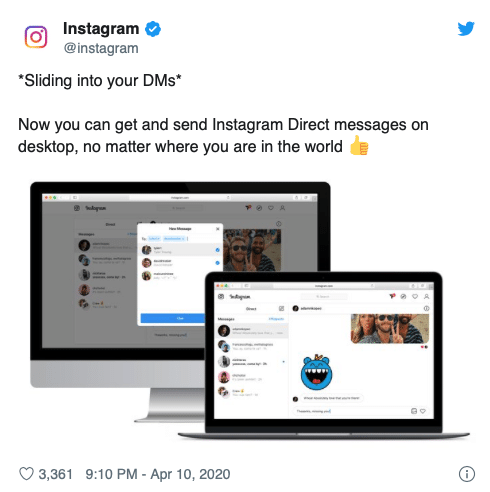This screenshot has height=492, width=490.
Task: Like the tweet with the heart icon
Action: 26,474
